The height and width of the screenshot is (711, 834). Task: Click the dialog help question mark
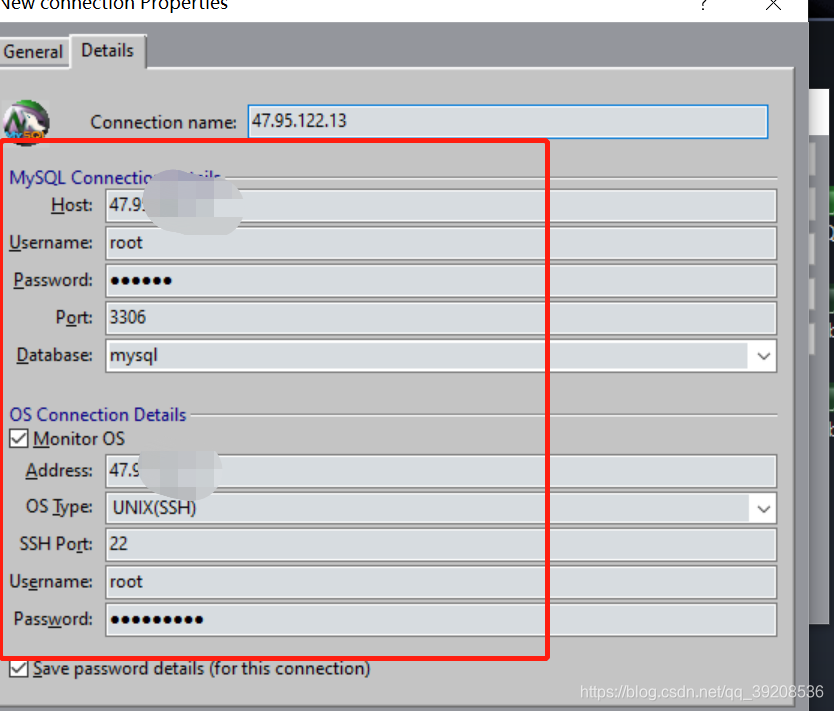point(703,7)
